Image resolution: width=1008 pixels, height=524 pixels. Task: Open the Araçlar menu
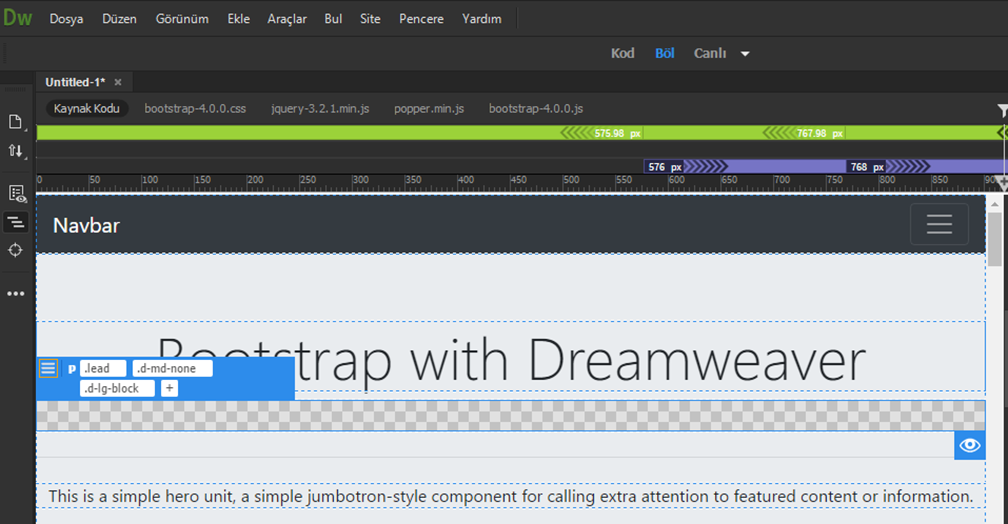[x=287, y=19]
